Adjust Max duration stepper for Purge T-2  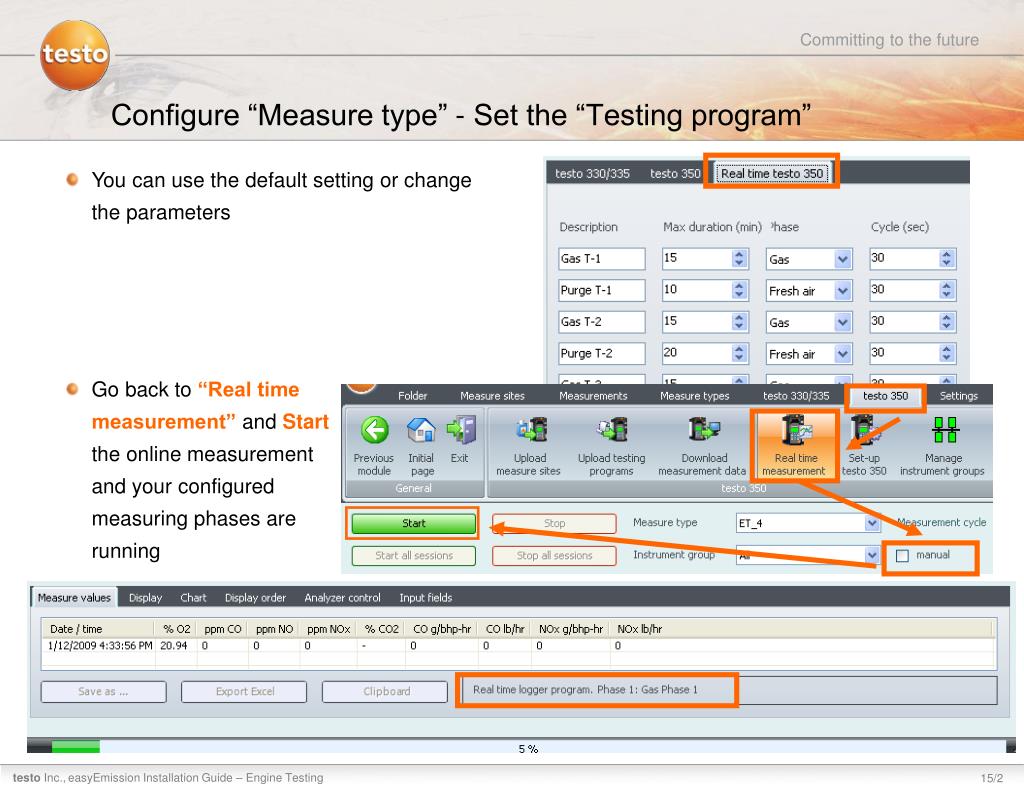tap(739, 353)
